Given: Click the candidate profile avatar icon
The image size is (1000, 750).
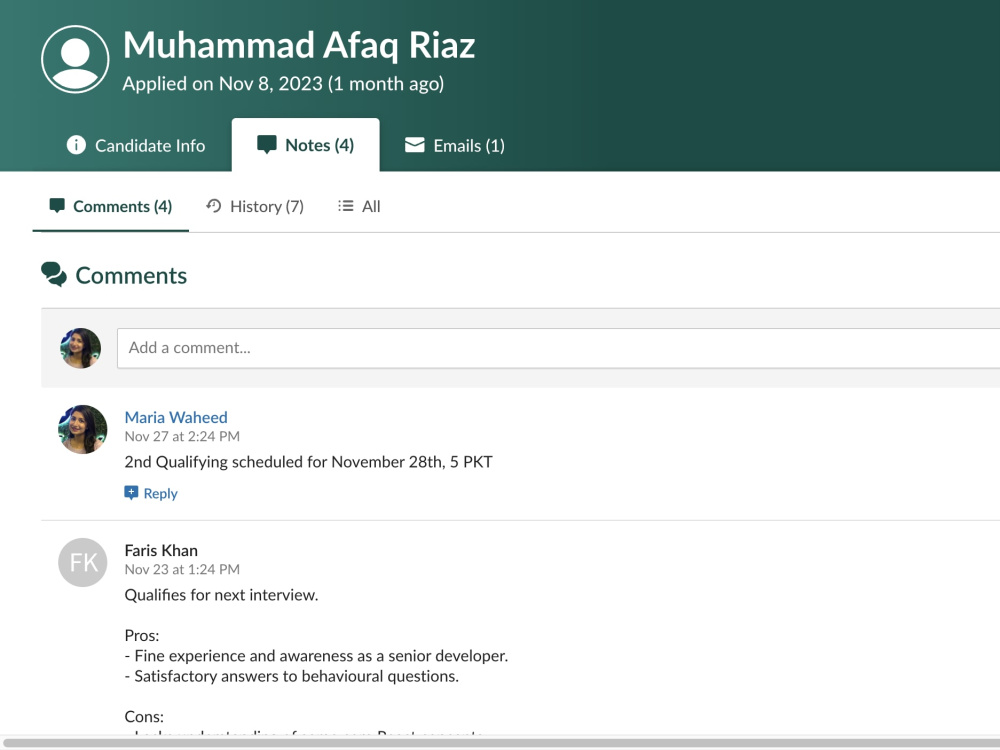Looking at the screenshot, I should (x=75, y=59).
